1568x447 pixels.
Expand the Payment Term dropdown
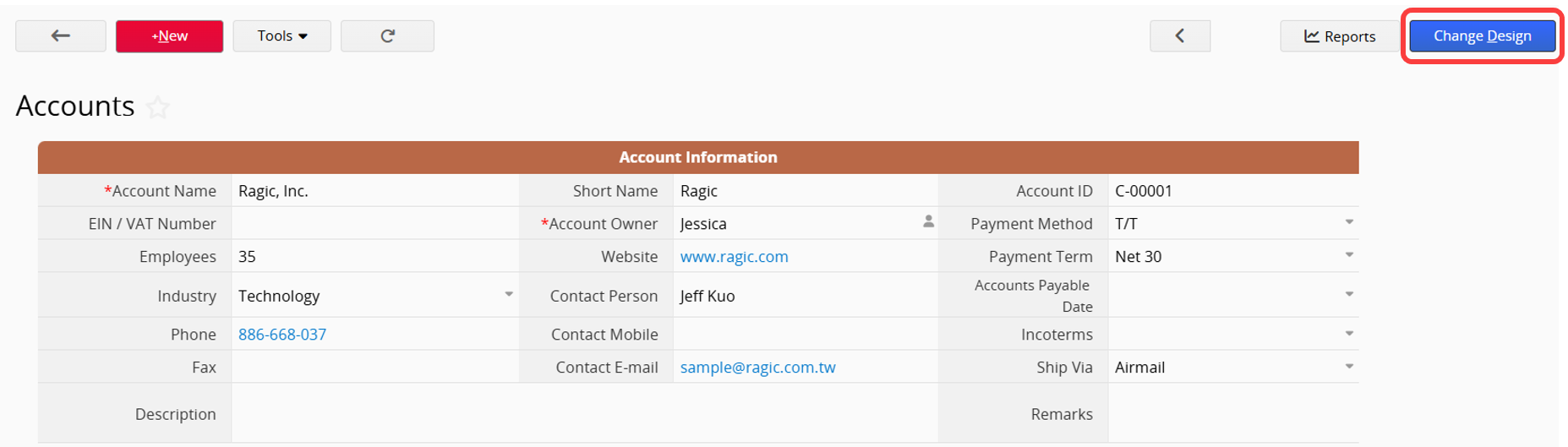1349,255
